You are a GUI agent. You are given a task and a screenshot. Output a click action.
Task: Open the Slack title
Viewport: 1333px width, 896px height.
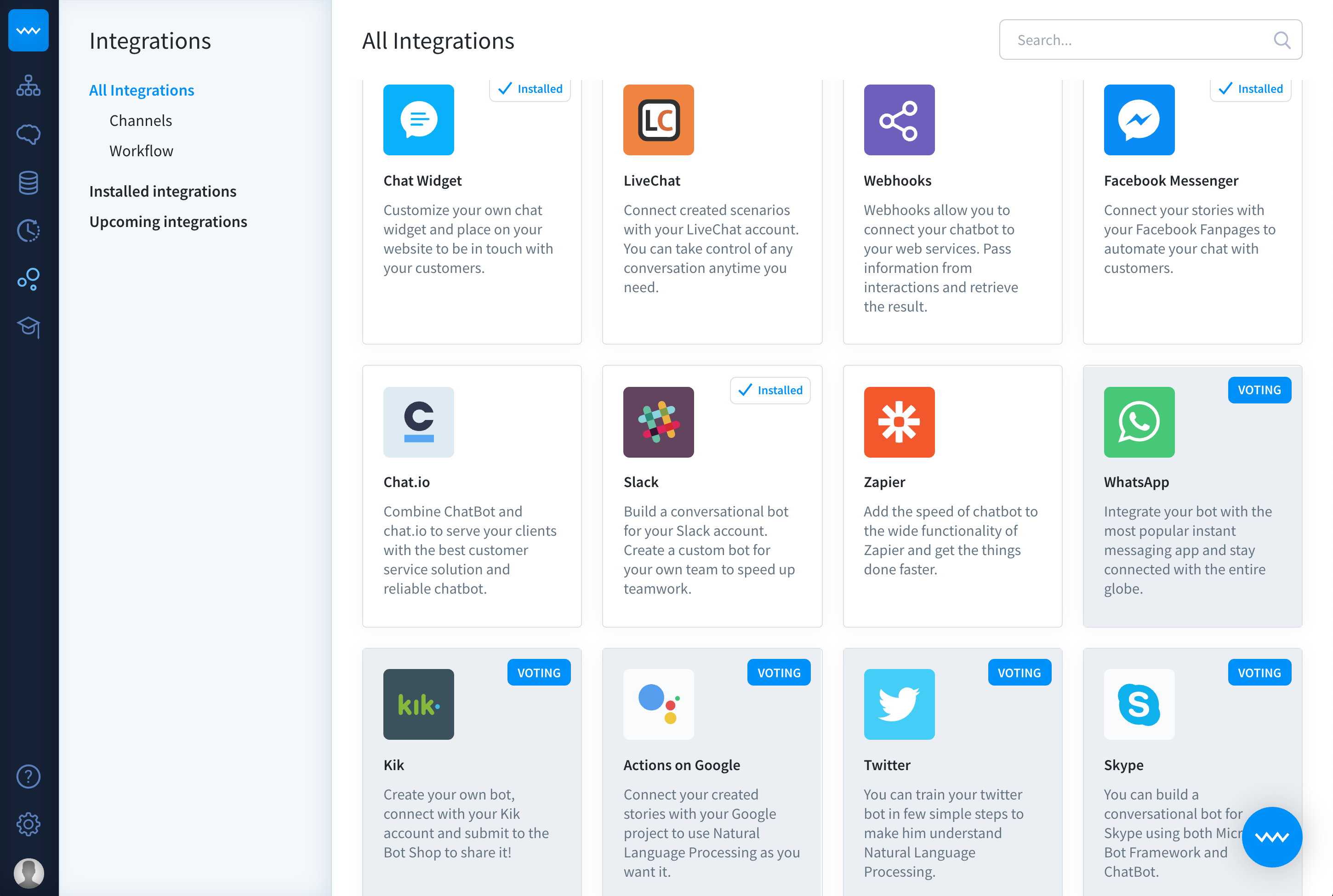(x=641, y=482)
